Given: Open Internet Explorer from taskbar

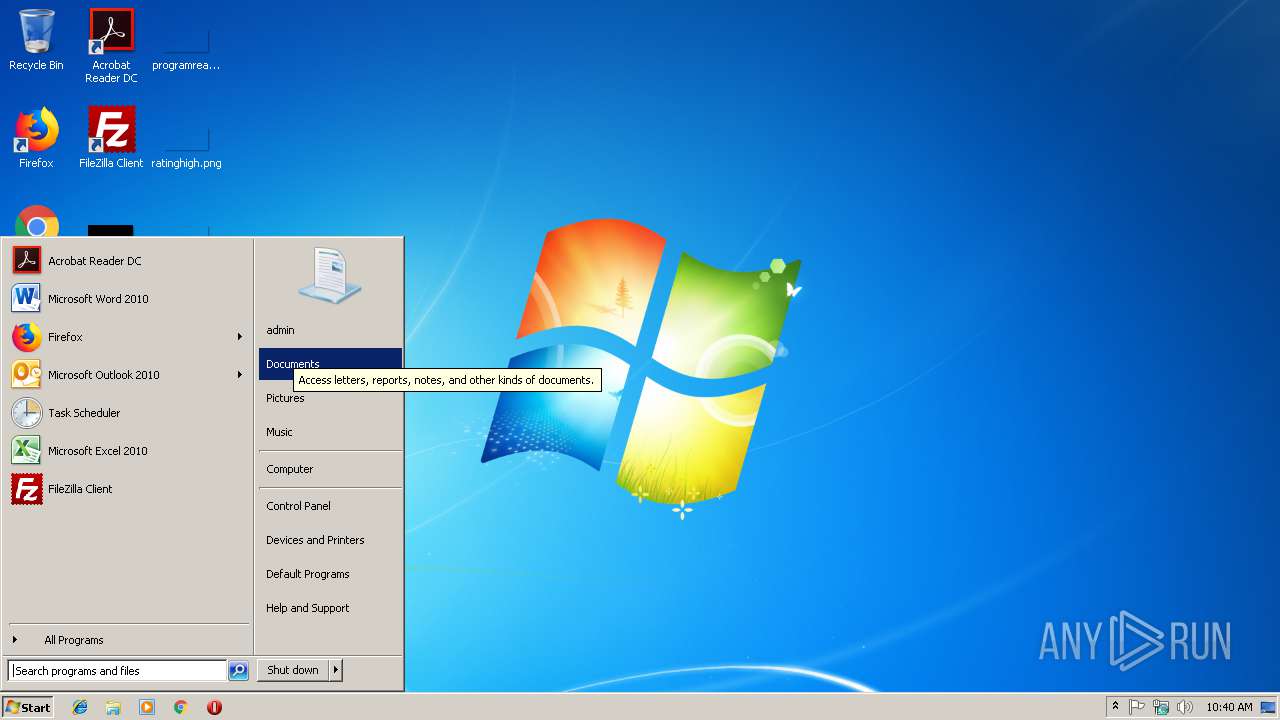Looking at the screenshot, I should (80, 707).
